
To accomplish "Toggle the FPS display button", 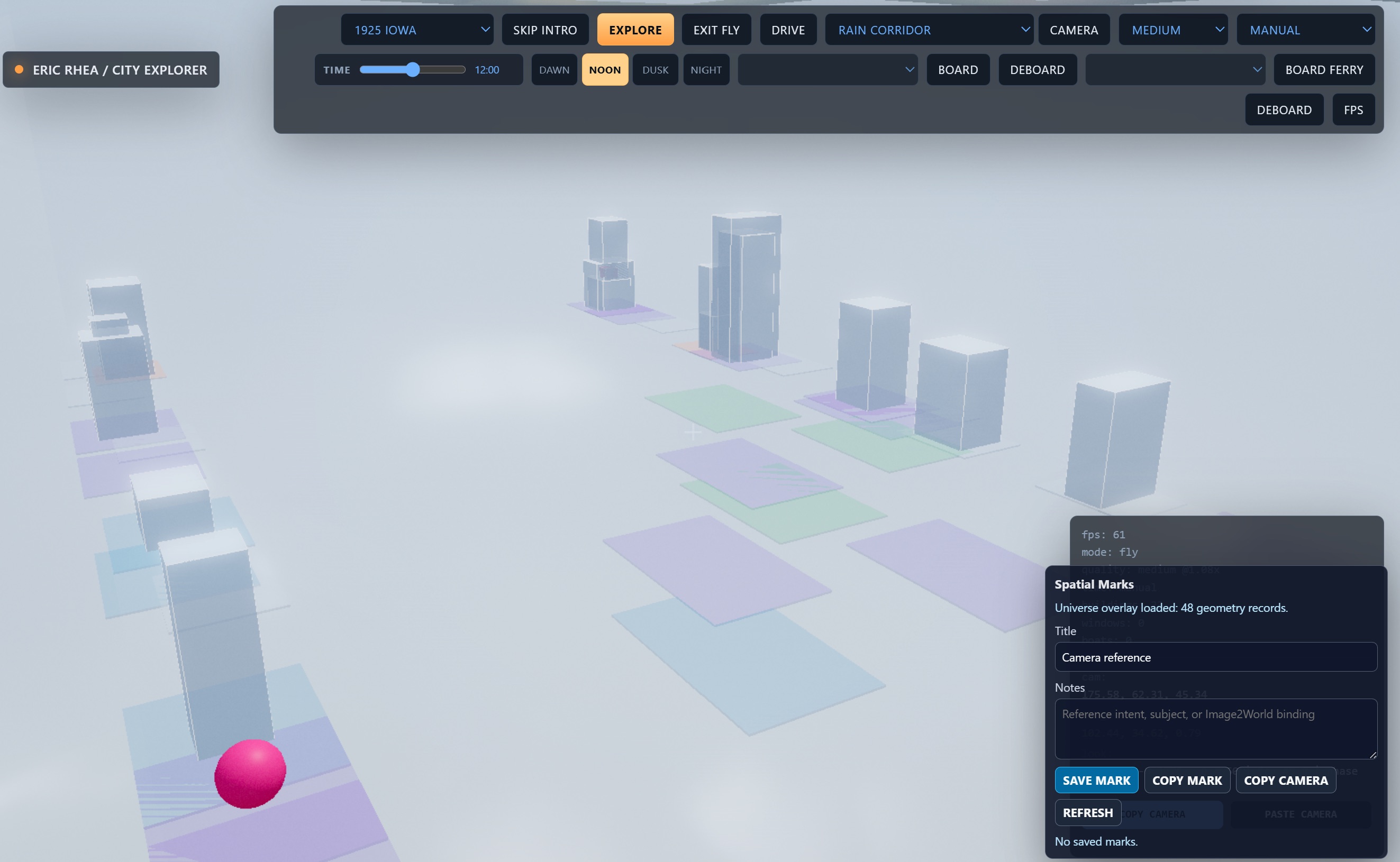I will (1353, 109).
